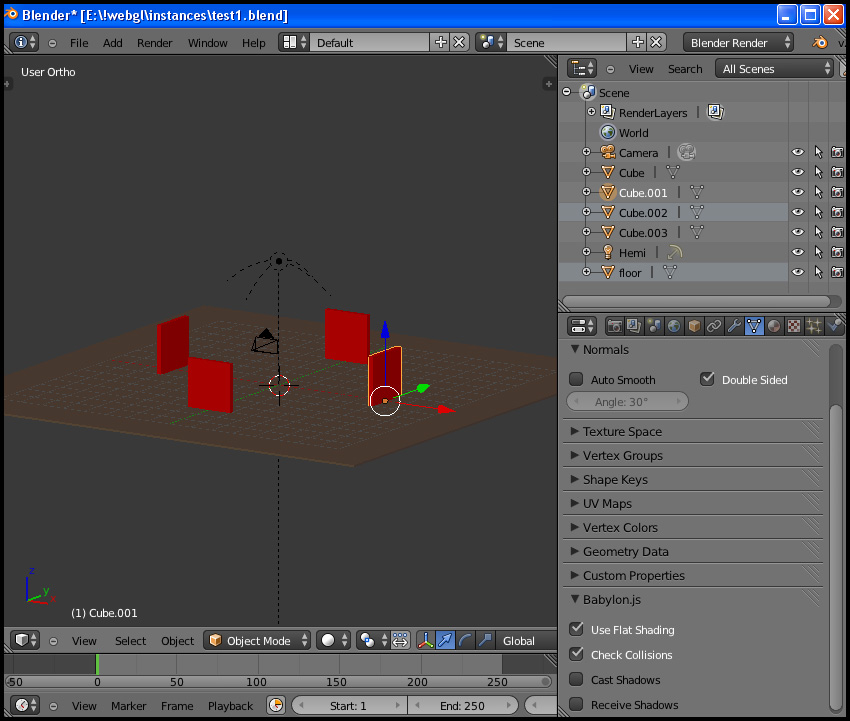Uncheck the Check Collisions option

tap(576, 655)
